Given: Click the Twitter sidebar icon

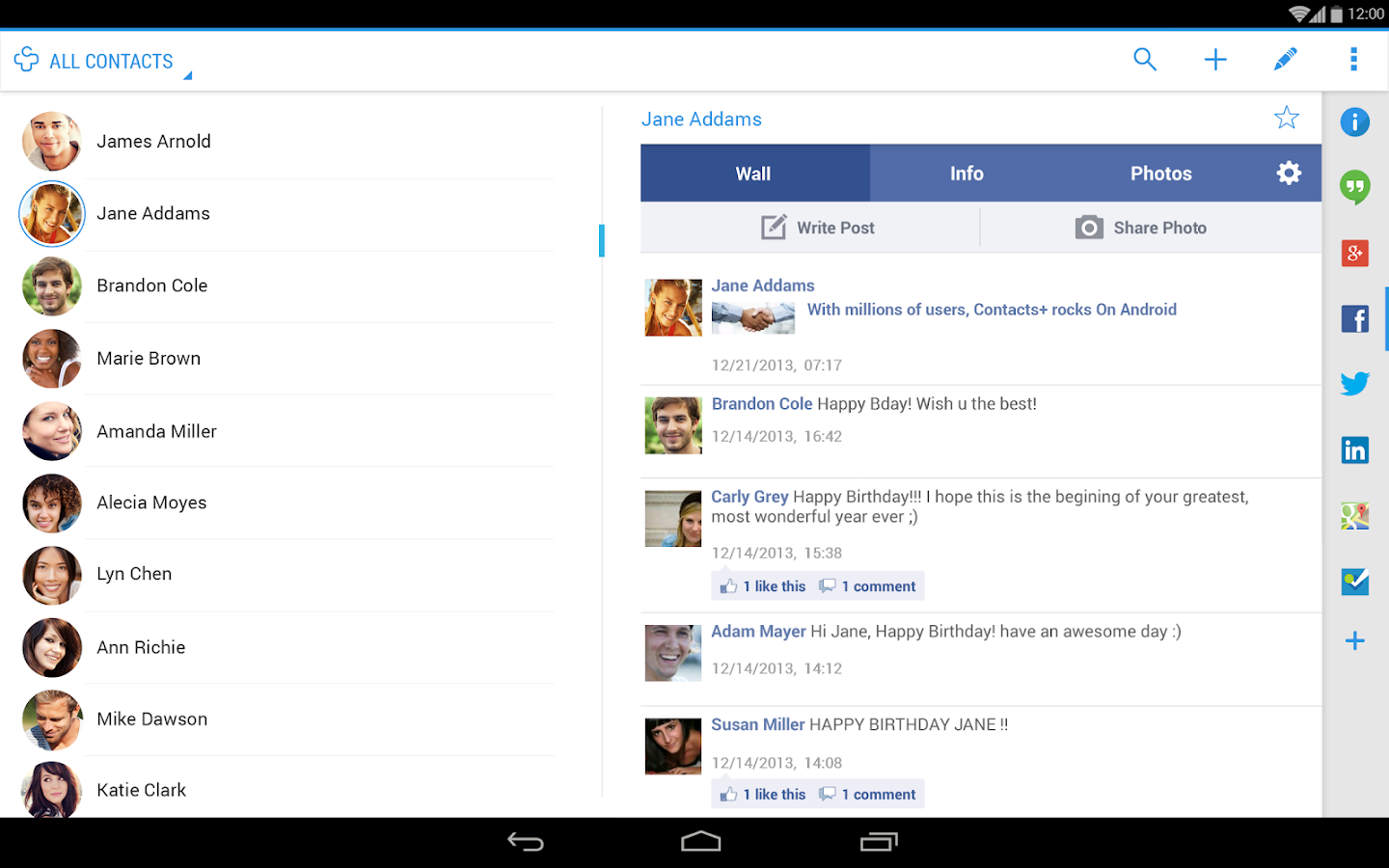Looking at the screenshot, I should click(x=1354, y=383).
